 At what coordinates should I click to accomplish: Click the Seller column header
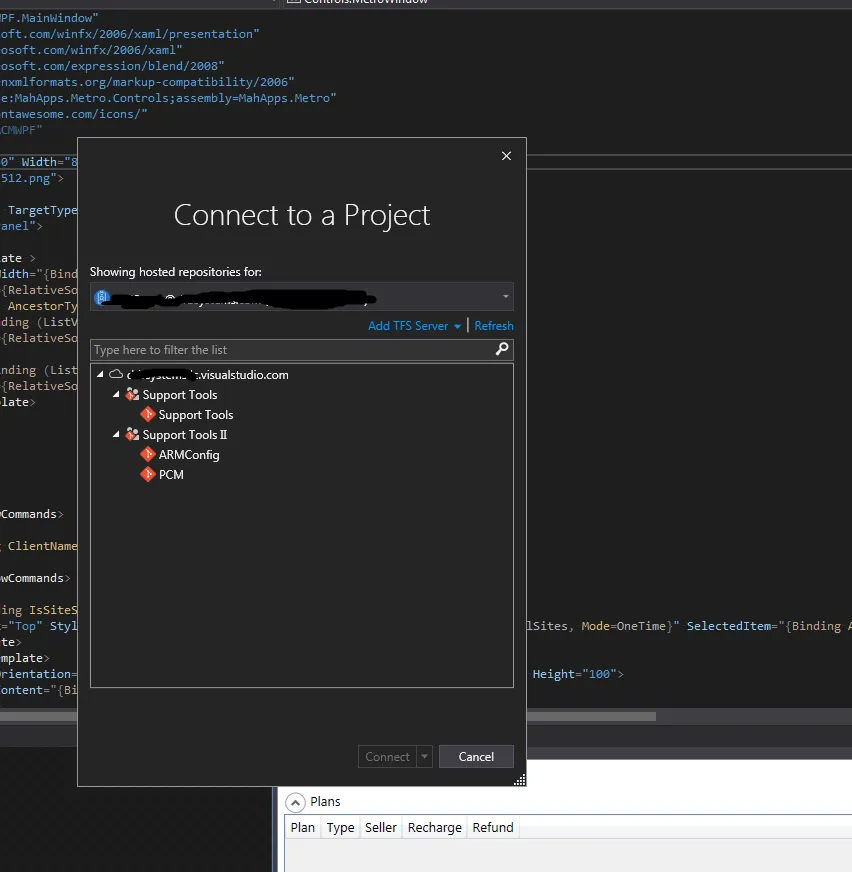tap(381, 828)
